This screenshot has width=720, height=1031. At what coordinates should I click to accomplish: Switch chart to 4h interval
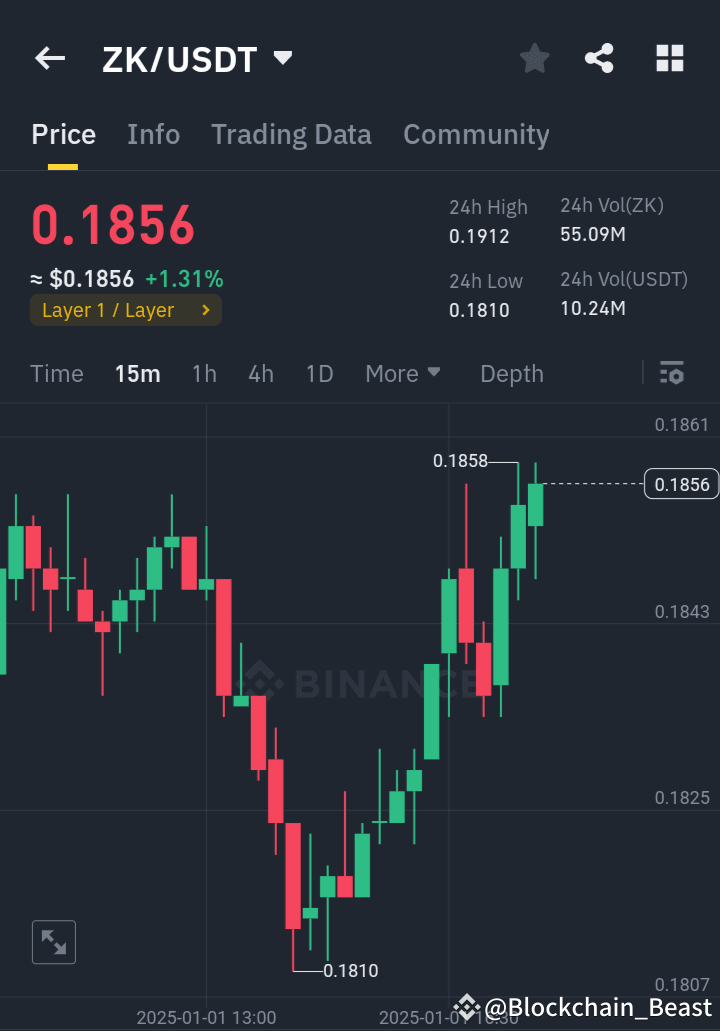261,373
